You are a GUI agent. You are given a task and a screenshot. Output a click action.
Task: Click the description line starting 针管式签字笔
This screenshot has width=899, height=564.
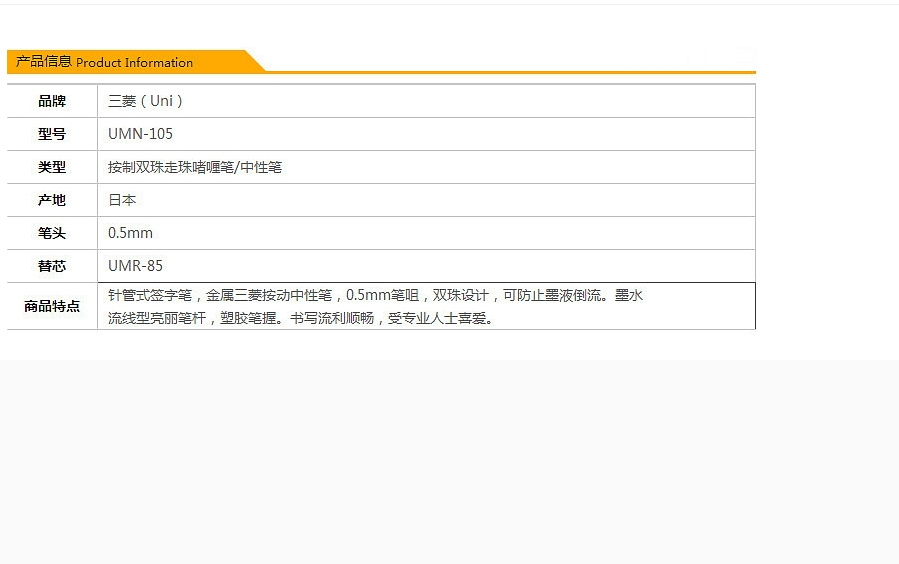[x=376, y=295]
